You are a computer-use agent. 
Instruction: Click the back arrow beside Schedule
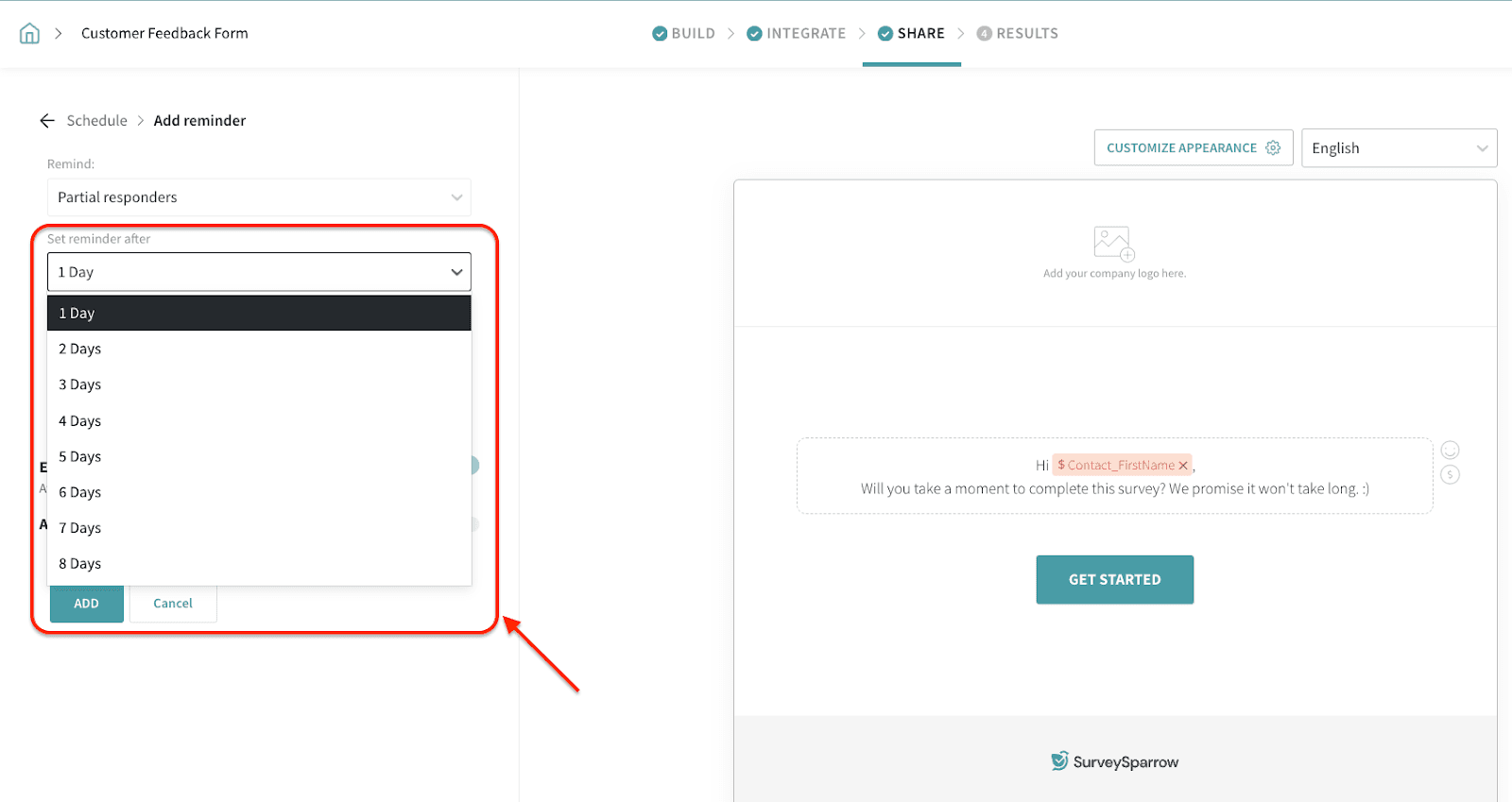(47, 121)
